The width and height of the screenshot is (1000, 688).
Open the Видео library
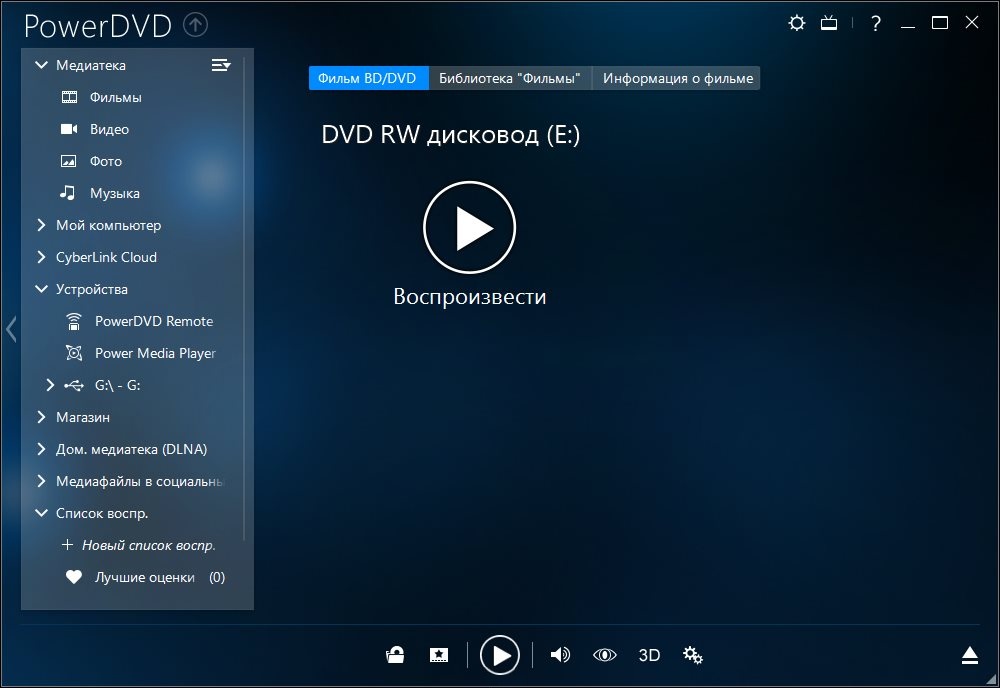[109, 129]
